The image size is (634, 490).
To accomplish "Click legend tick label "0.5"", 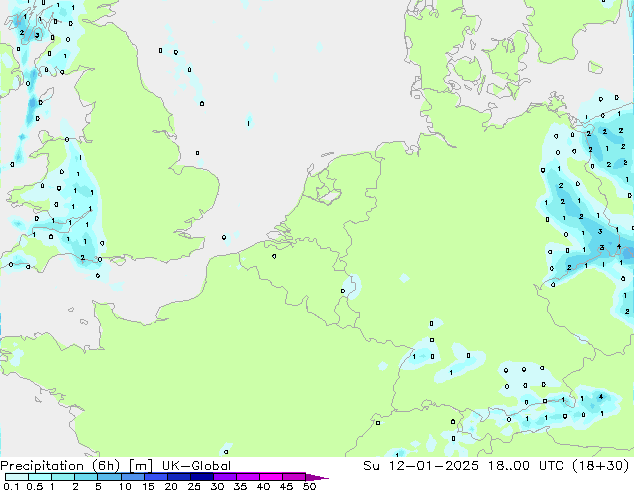I will tap(35, 486).
